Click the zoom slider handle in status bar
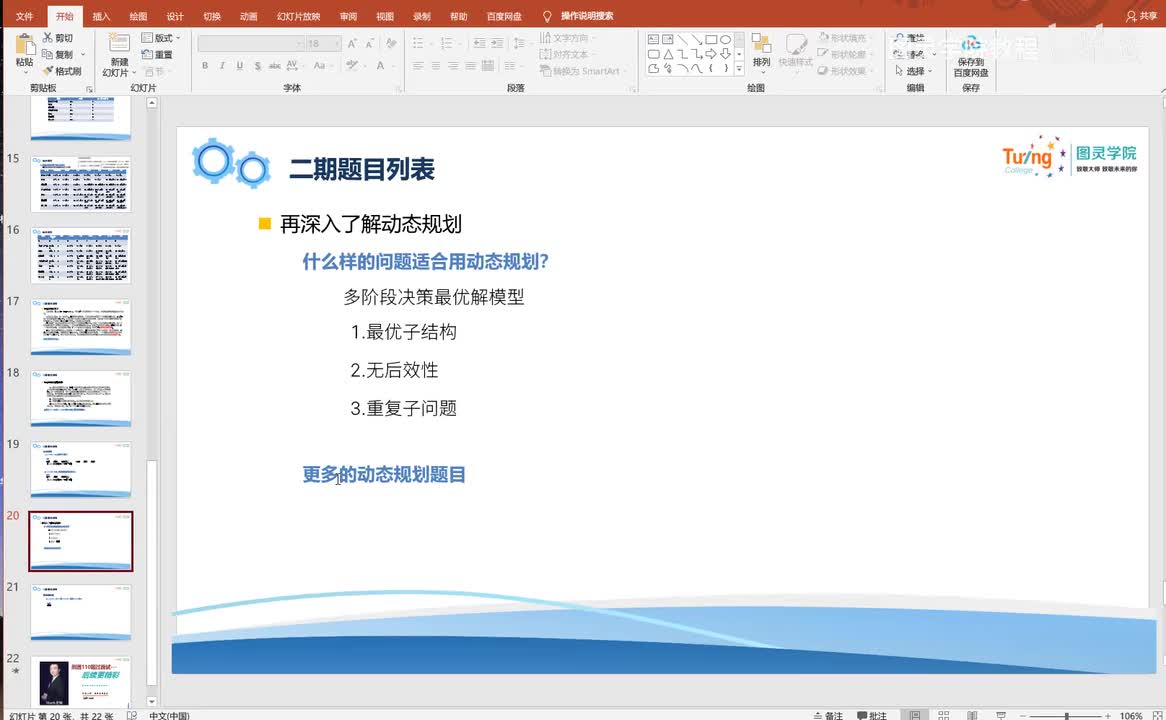Screen dimensions: 1166x720 [1066, 716]
